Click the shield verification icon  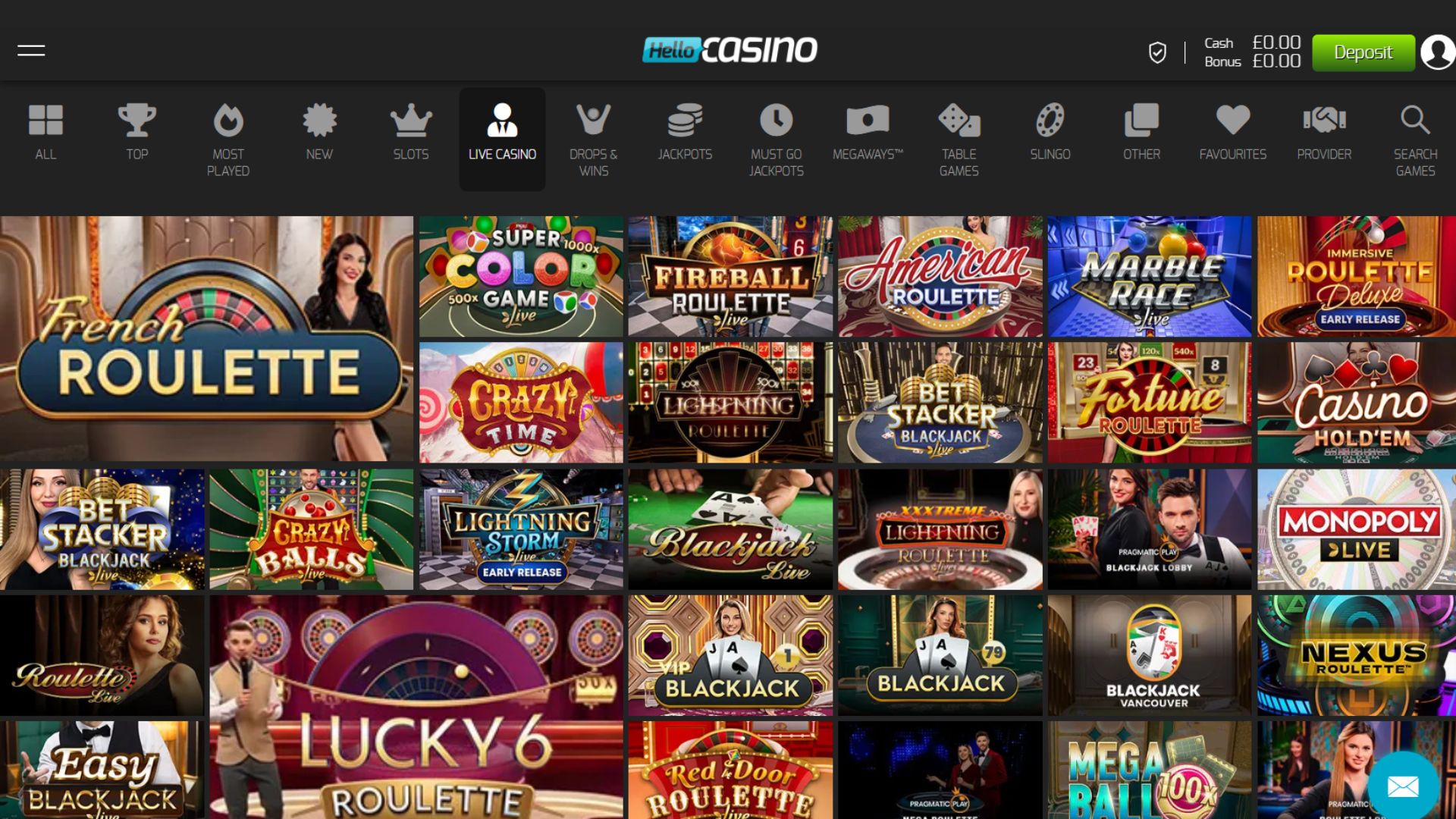(x=1157, y=52)
